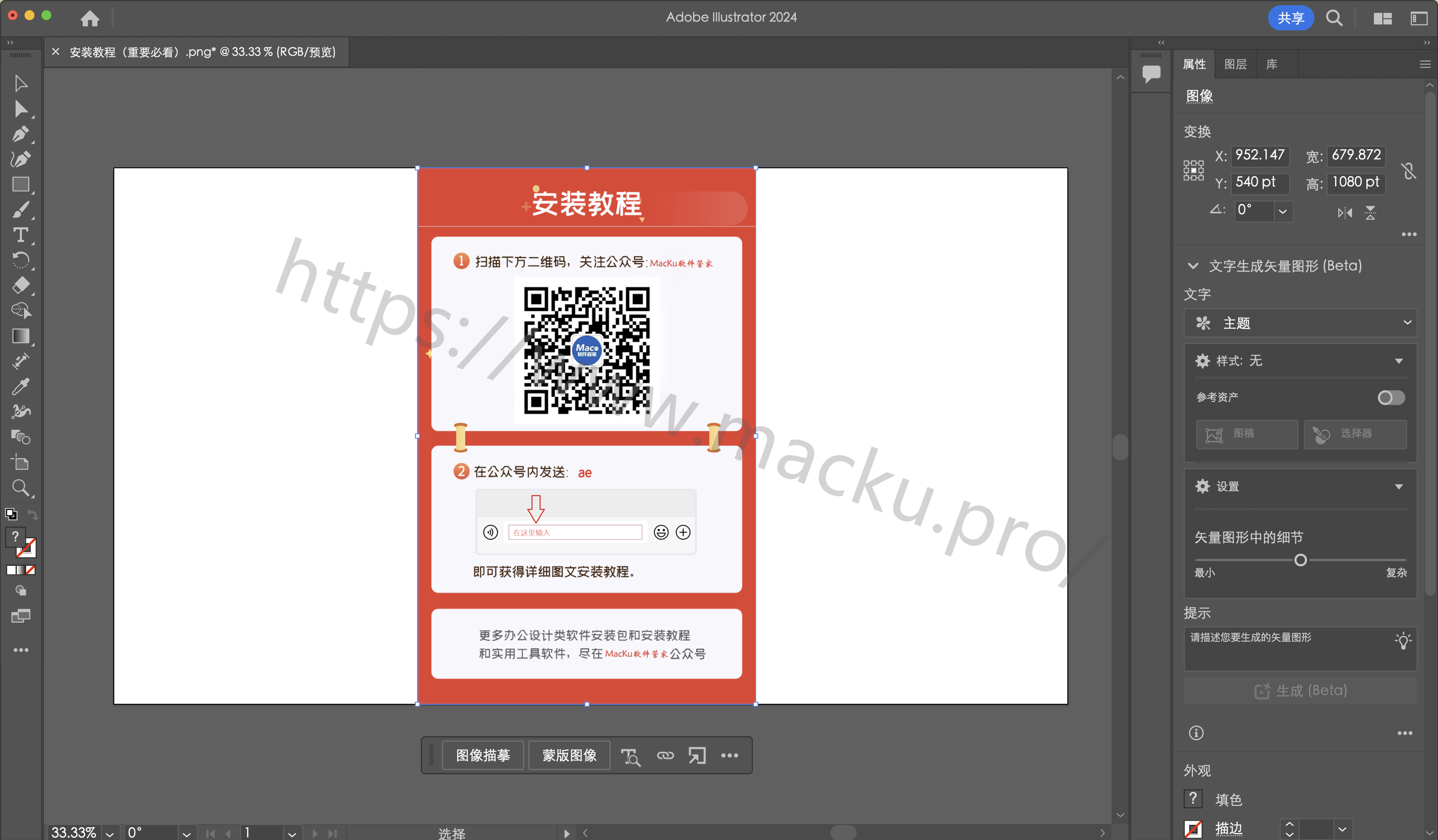The width and height of the screenshot is (1438, 840).
Task: Select the Zoom tool magnifier
Action: point(21,488)
